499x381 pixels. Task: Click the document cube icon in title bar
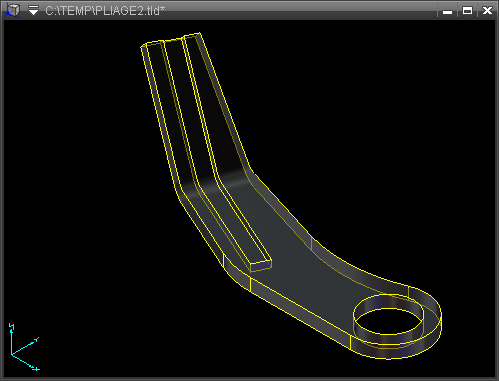point(13,10)
